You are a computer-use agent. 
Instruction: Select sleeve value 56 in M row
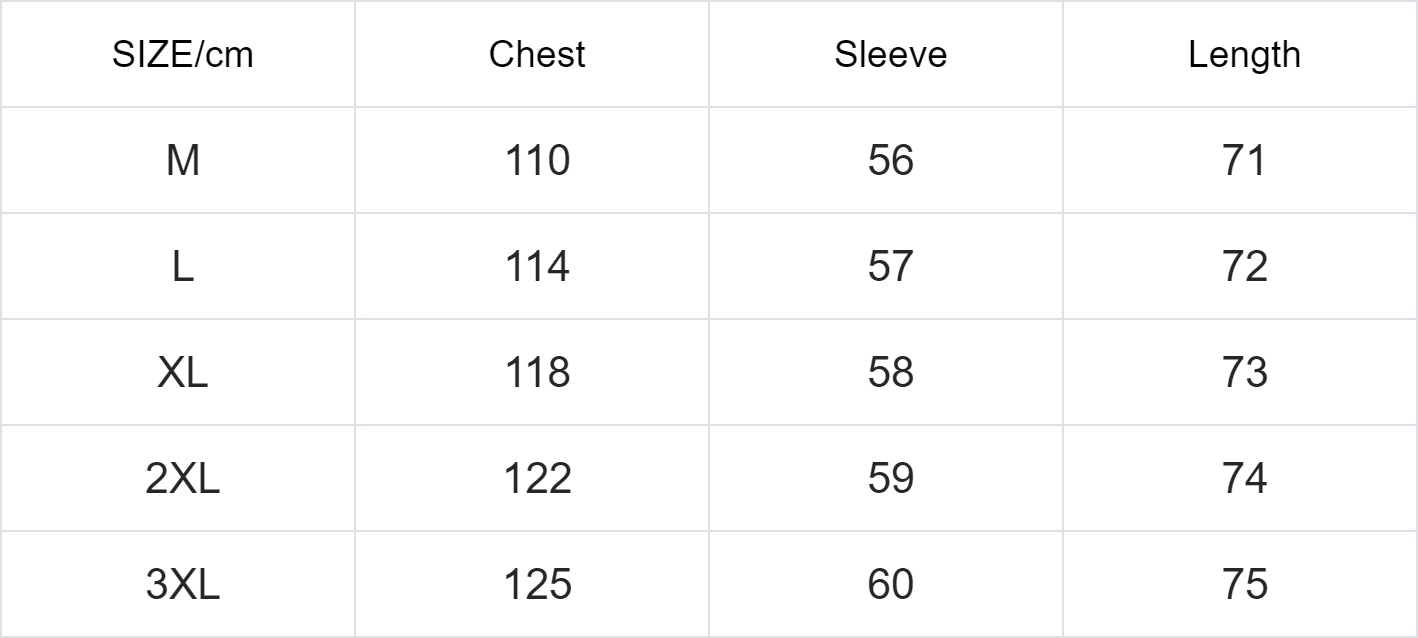890,160
